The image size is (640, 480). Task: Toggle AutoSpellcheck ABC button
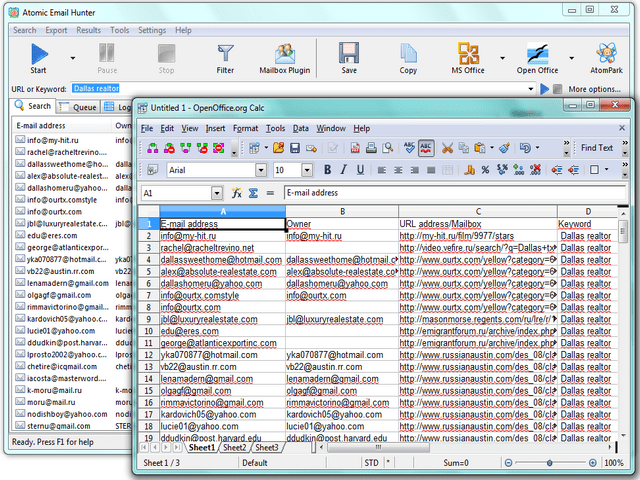426,148
